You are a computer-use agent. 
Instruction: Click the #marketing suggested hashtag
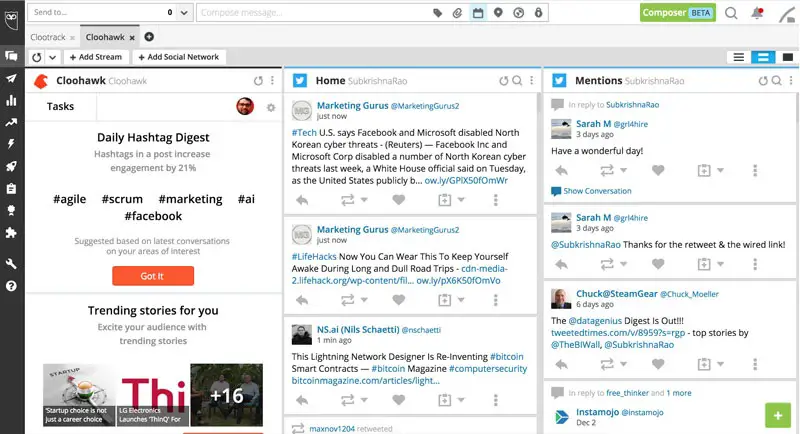(190, 199)
